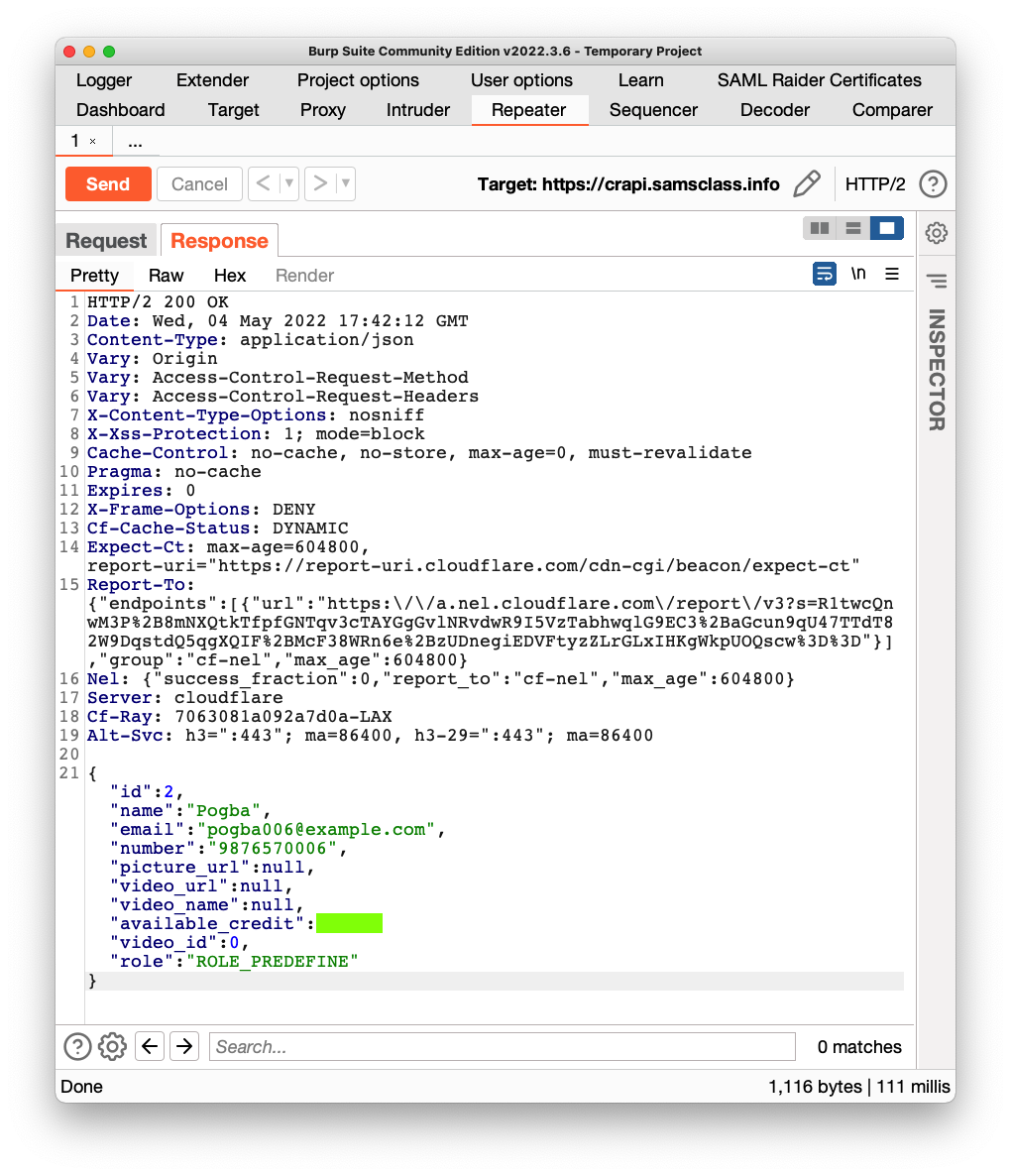Go forward to next request in history
The image size is (1011, 1176).
(321, 183)
